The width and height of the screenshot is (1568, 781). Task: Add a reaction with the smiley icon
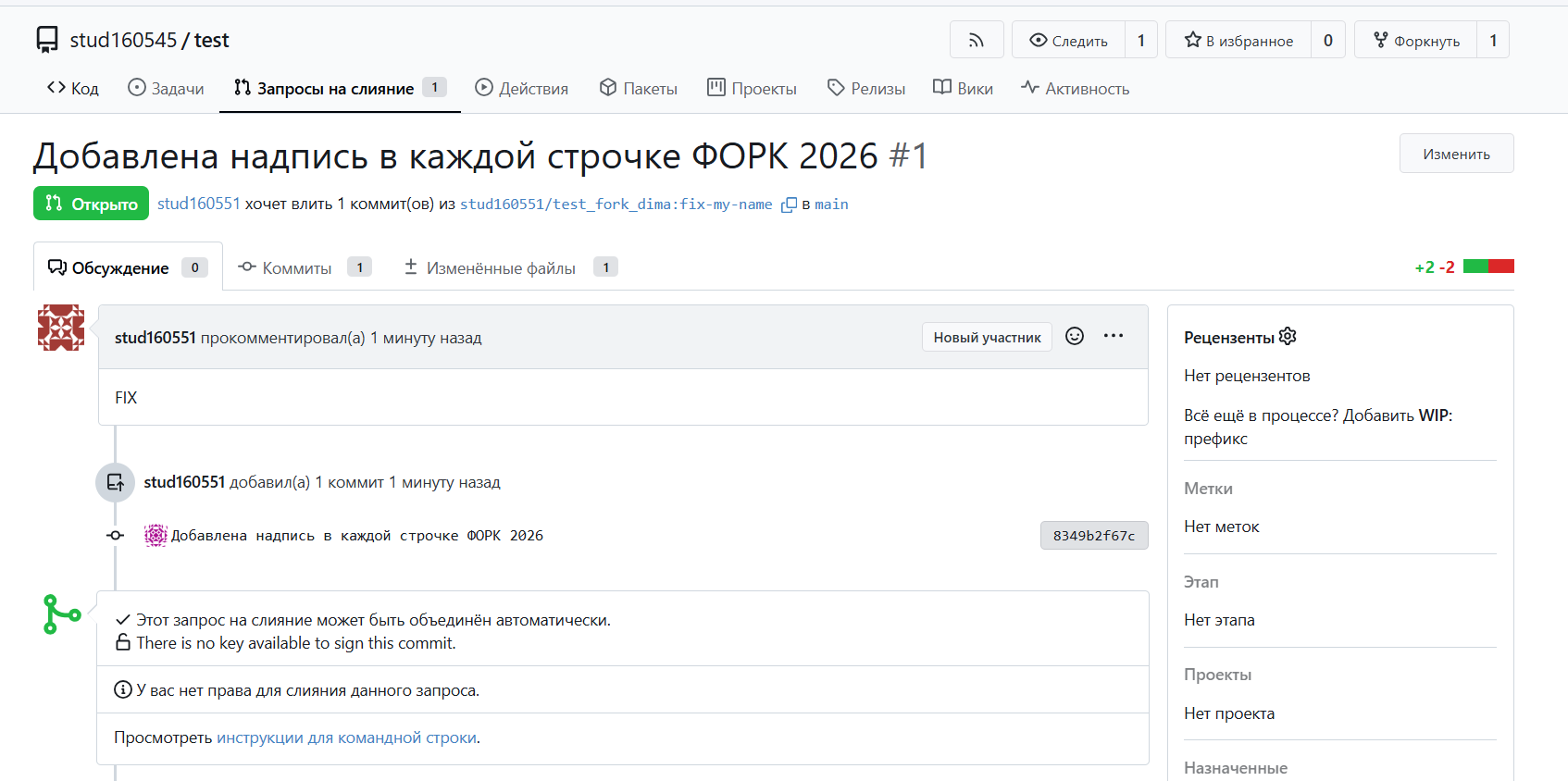coord(1074,337)
